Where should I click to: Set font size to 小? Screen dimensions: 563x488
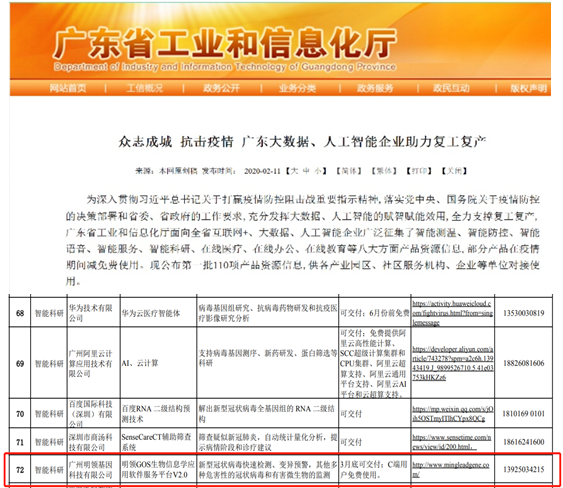click(x=318, y=171)
